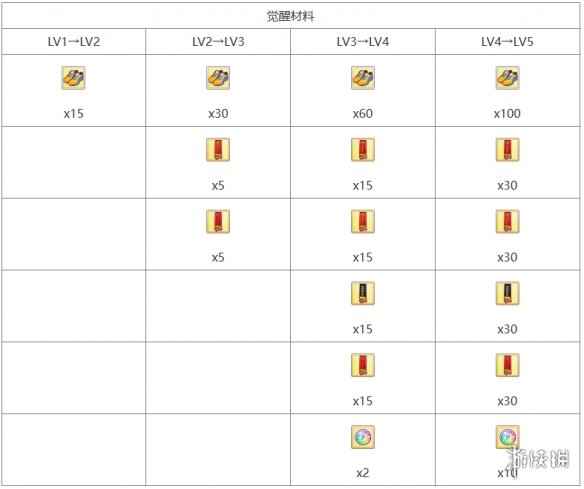584x489 pixels.
Task: Click first red scroll icon in LV4→LV5
Action: click(x=507, y=150)
